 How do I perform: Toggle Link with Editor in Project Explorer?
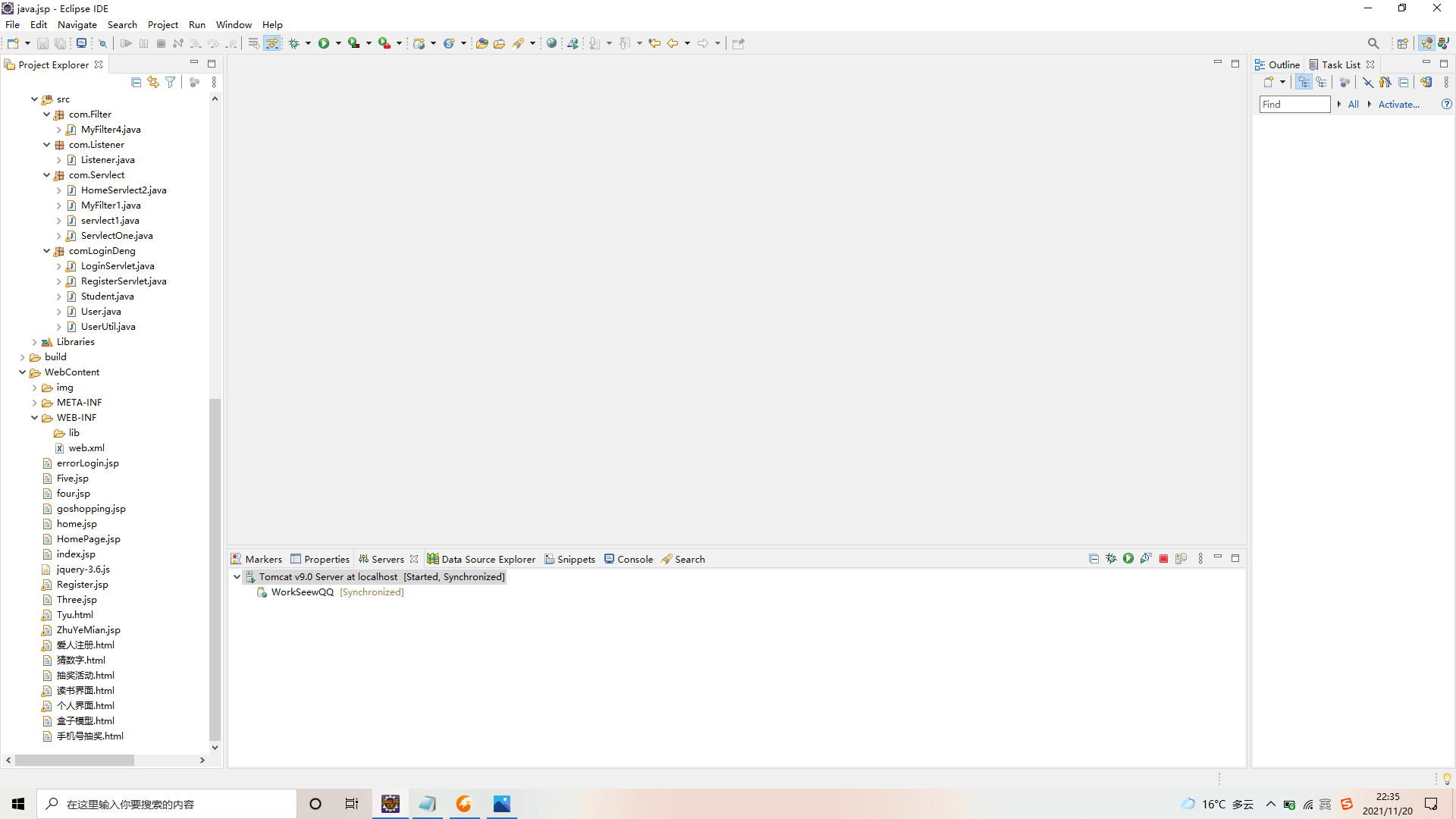[153, 82]
